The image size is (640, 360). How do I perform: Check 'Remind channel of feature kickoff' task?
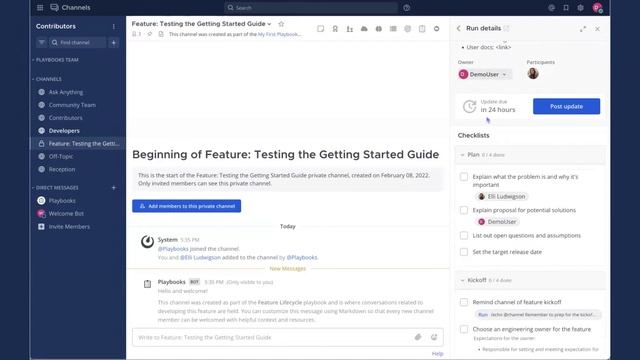pyautogui.click(x=464, y=302)
